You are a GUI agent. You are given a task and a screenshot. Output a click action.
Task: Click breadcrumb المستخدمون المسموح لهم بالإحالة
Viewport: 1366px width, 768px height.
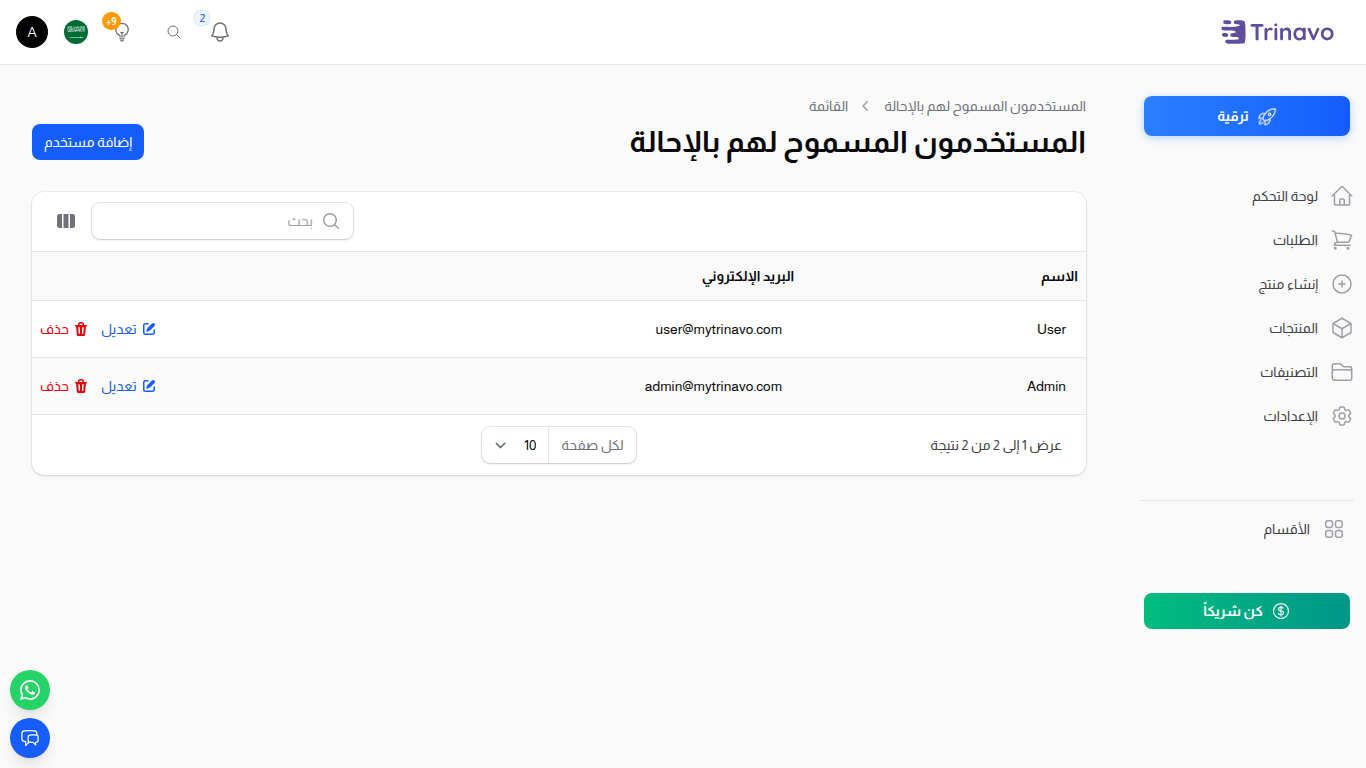click(x=985, y=106)
